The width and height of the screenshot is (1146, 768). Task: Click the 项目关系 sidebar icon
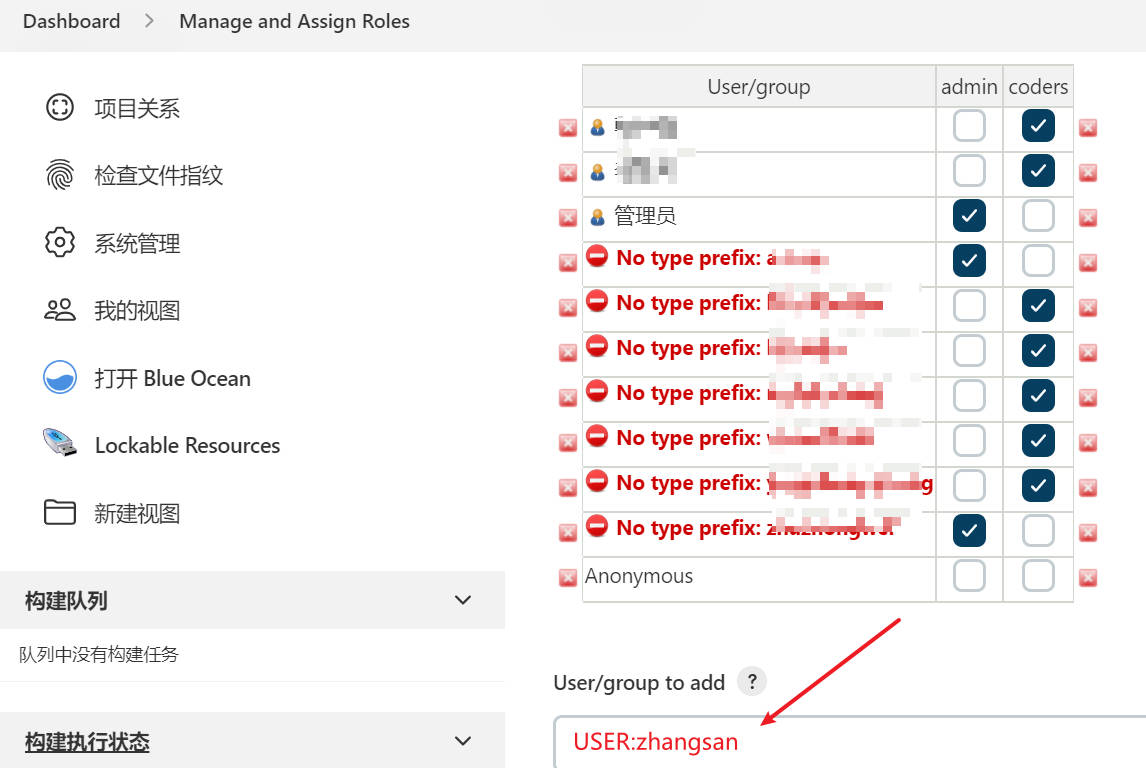coord(60,108)
